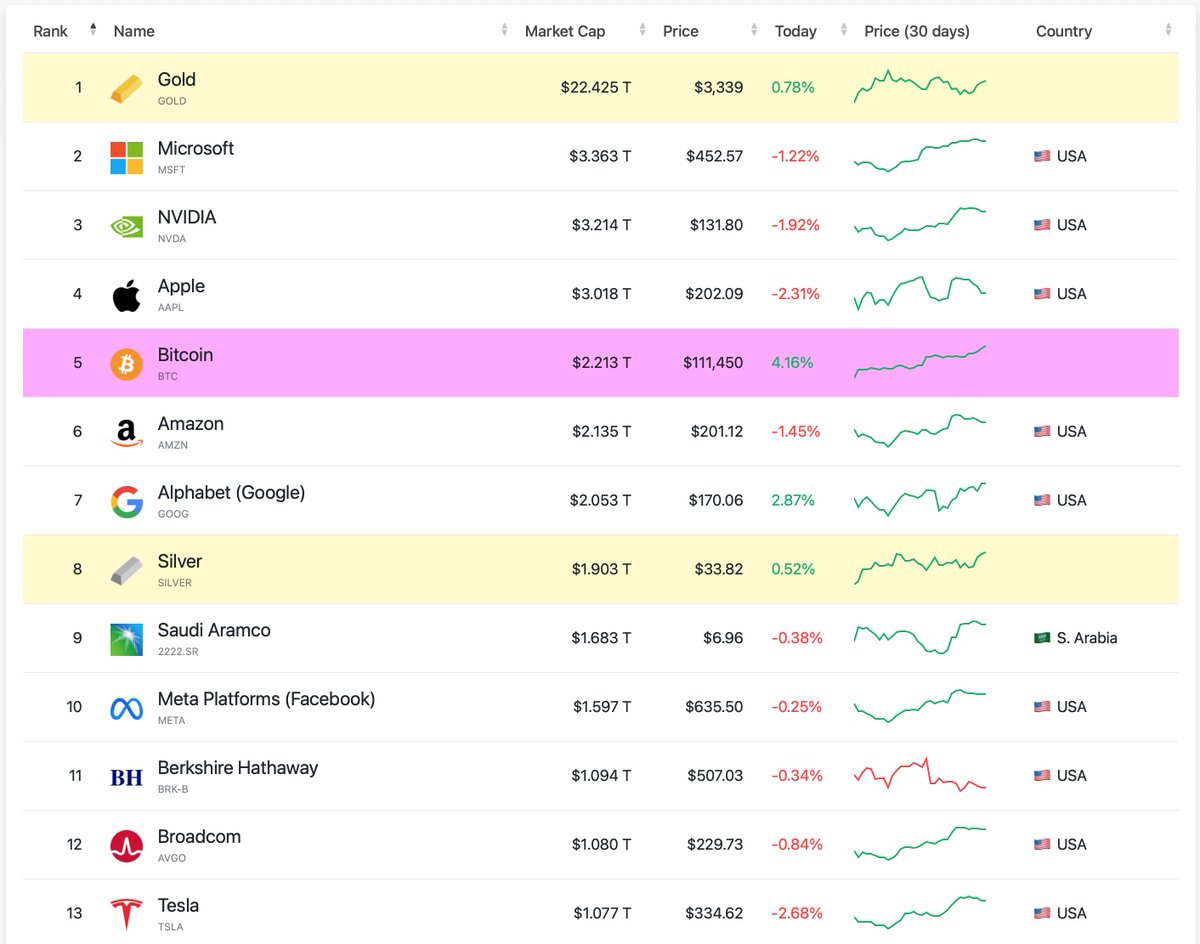Click the USA flag in Tesla row
Viewport: 1200px width, 944px height.
pos(1042,913)
